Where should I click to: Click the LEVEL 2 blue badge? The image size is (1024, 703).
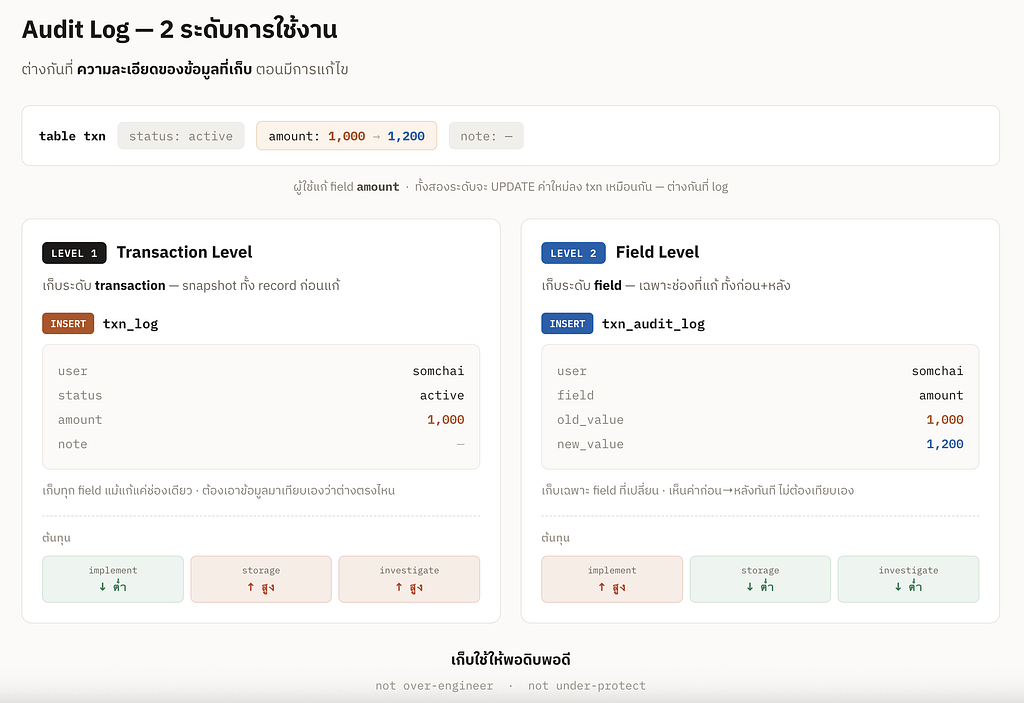[573, 253]
